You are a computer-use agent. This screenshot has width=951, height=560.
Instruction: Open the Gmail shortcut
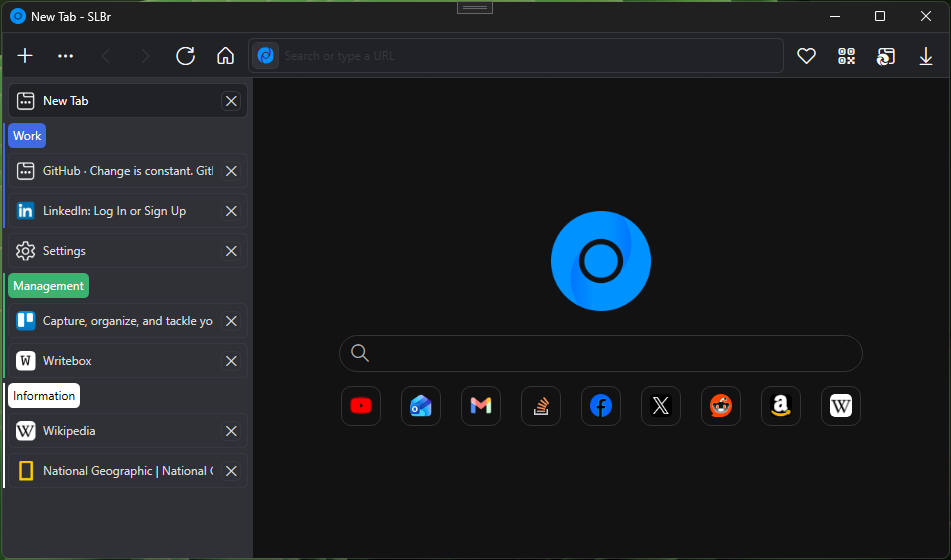[481, 406]
